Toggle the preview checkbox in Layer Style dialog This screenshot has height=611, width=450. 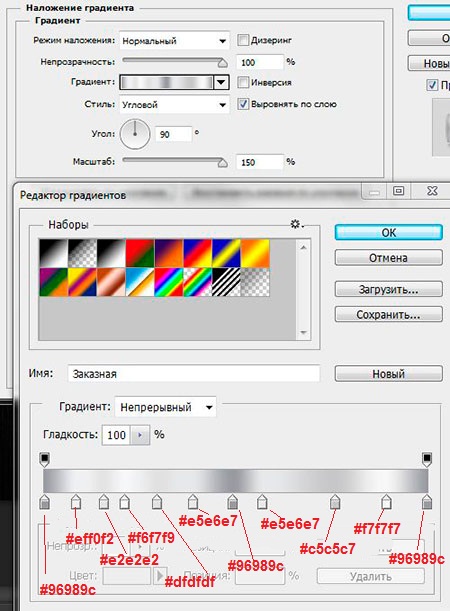pyautogui.click(x=432, y=85)
